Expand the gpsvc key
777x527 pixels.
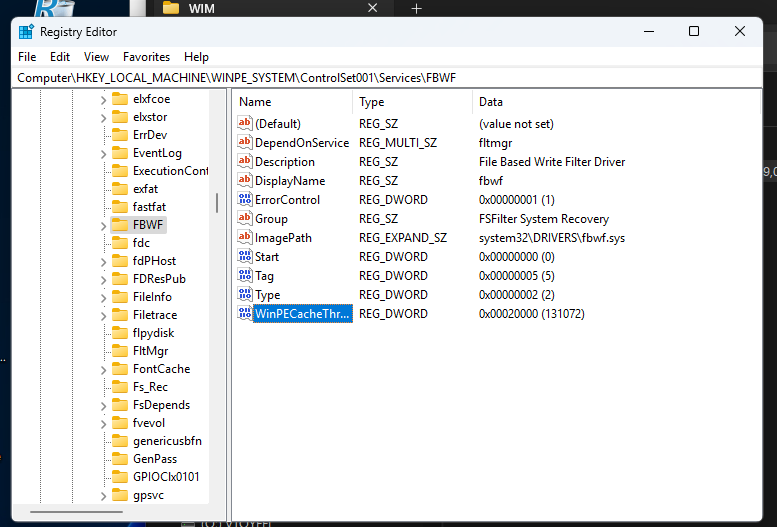pyautogui.click(x=103, y=496)
